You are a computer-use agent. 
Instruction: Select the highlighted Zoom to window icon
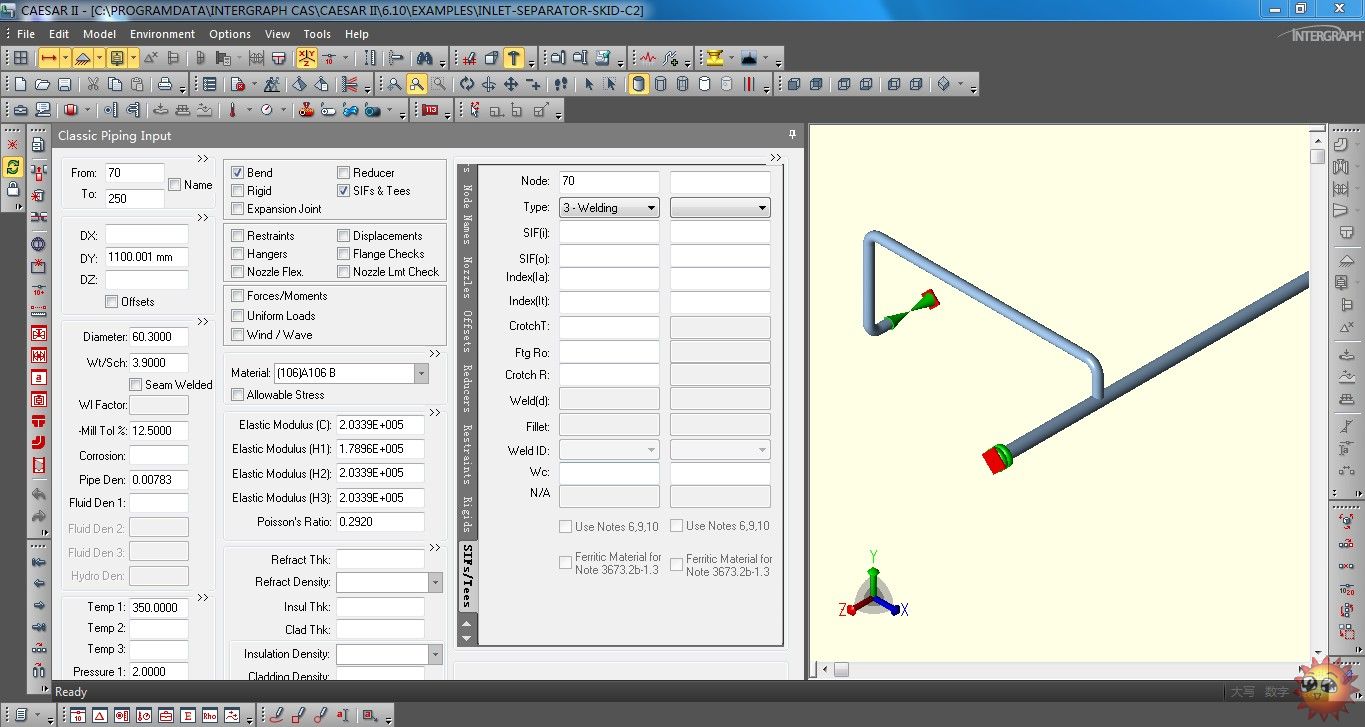click(x=417, y=84)
